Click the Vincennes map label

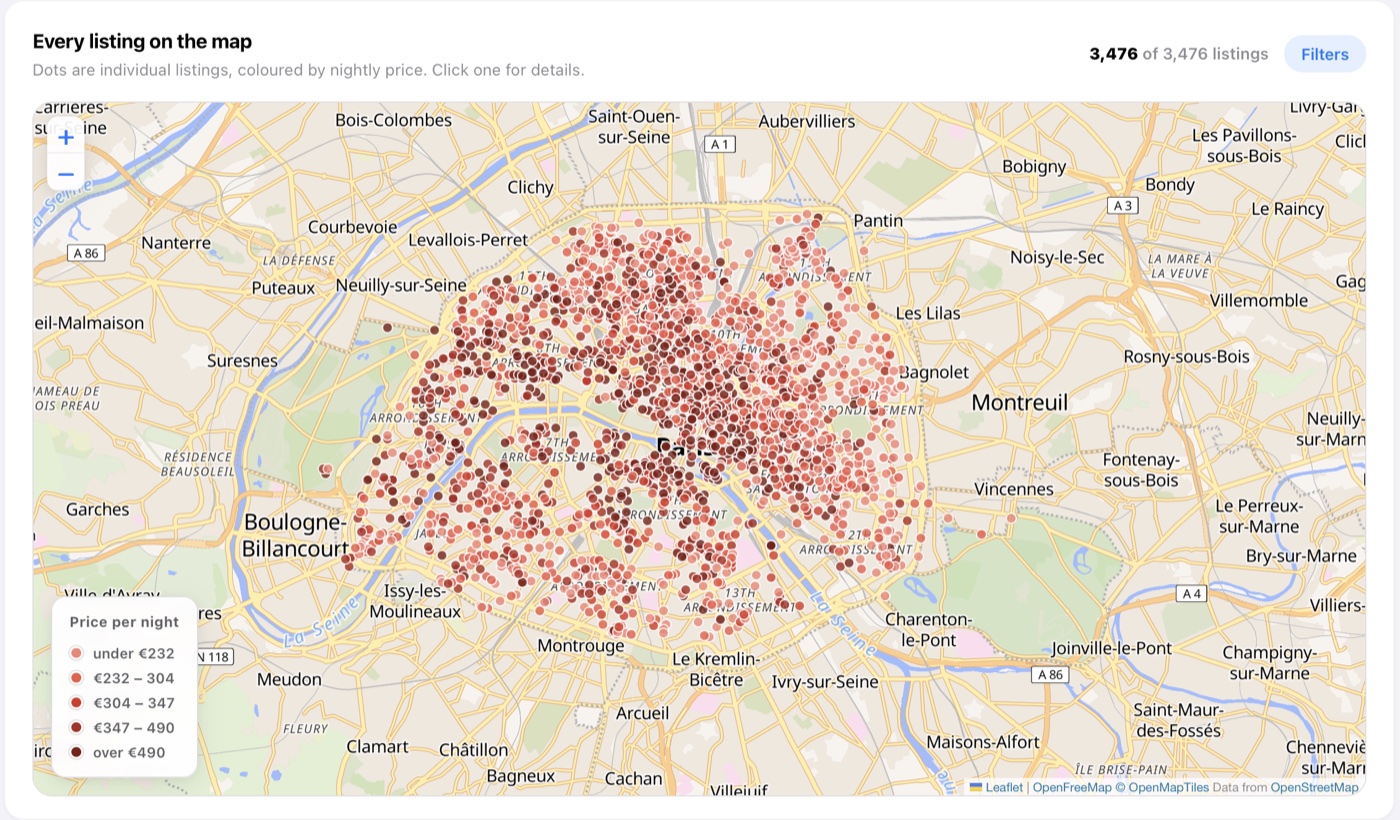pyautogui.click(x=1014, y=489)
